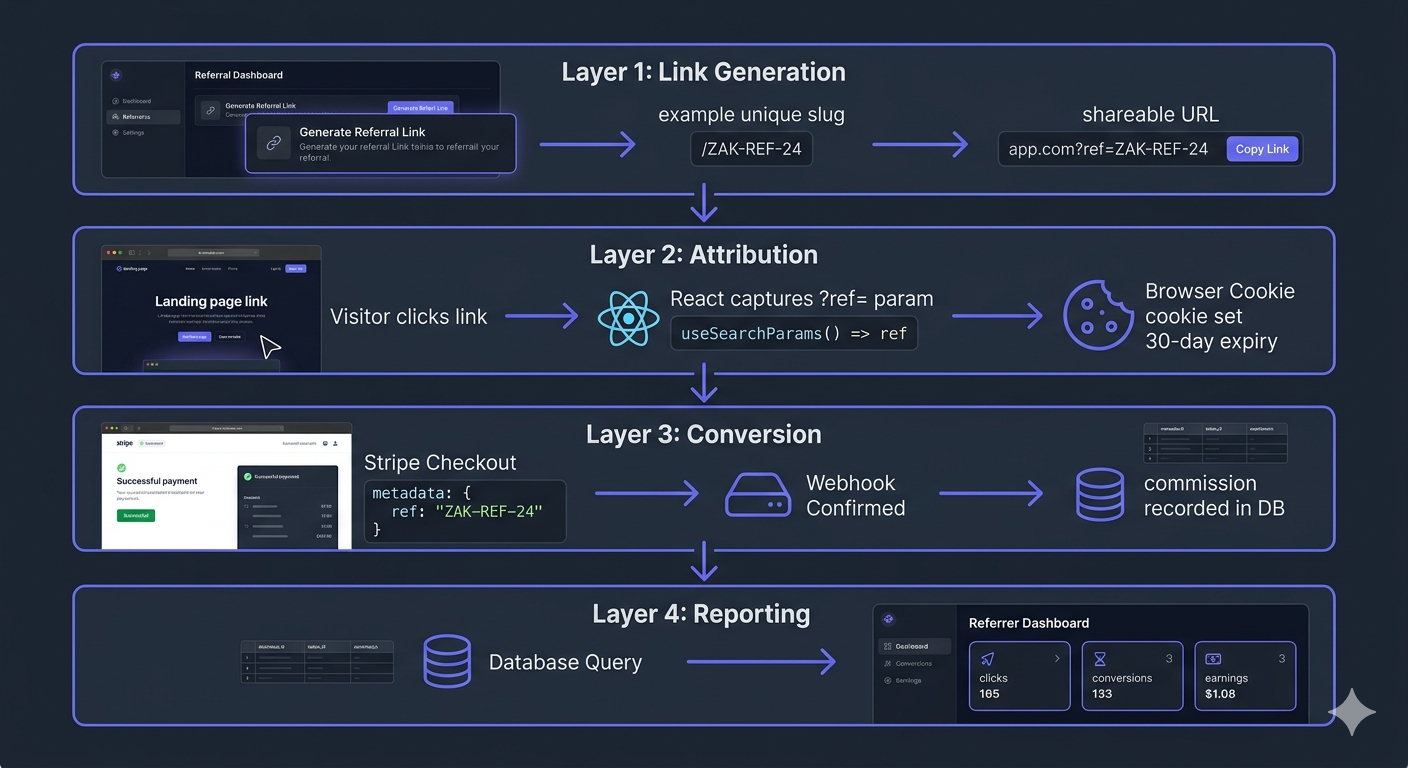Click the database icon beside commission recorded in DB
Viewport: 1408px width, 768px height.
(x=1099, y=495)
